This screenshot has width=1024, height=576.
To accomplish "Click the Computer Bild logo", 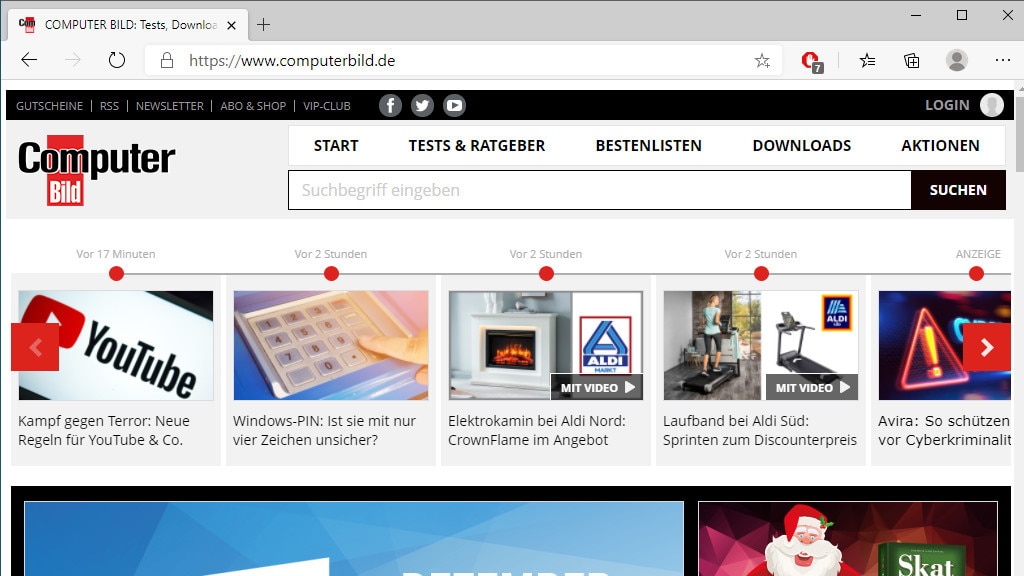I will pyautogui.click(x=95, y=168).
